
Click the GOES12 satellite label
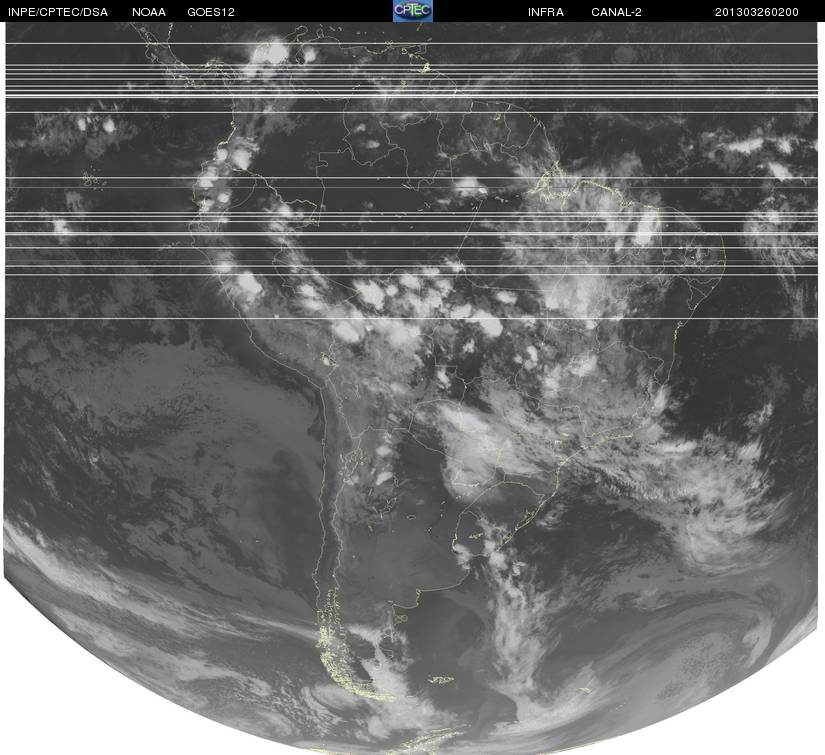point(210,12)
